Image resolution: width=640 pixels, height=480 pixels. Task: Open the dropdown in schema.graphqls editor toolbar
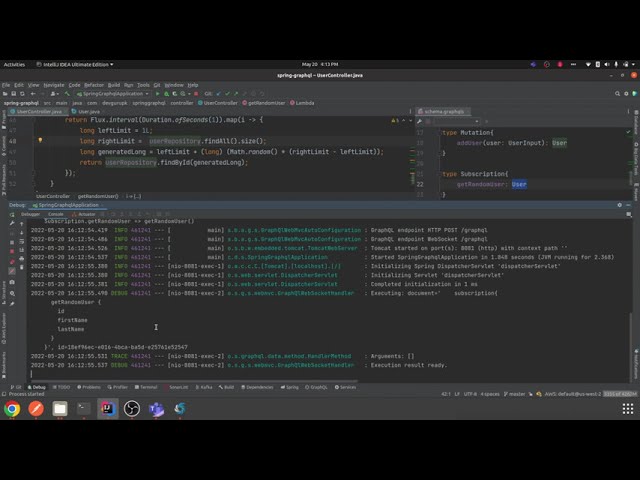tap(457, 121)
